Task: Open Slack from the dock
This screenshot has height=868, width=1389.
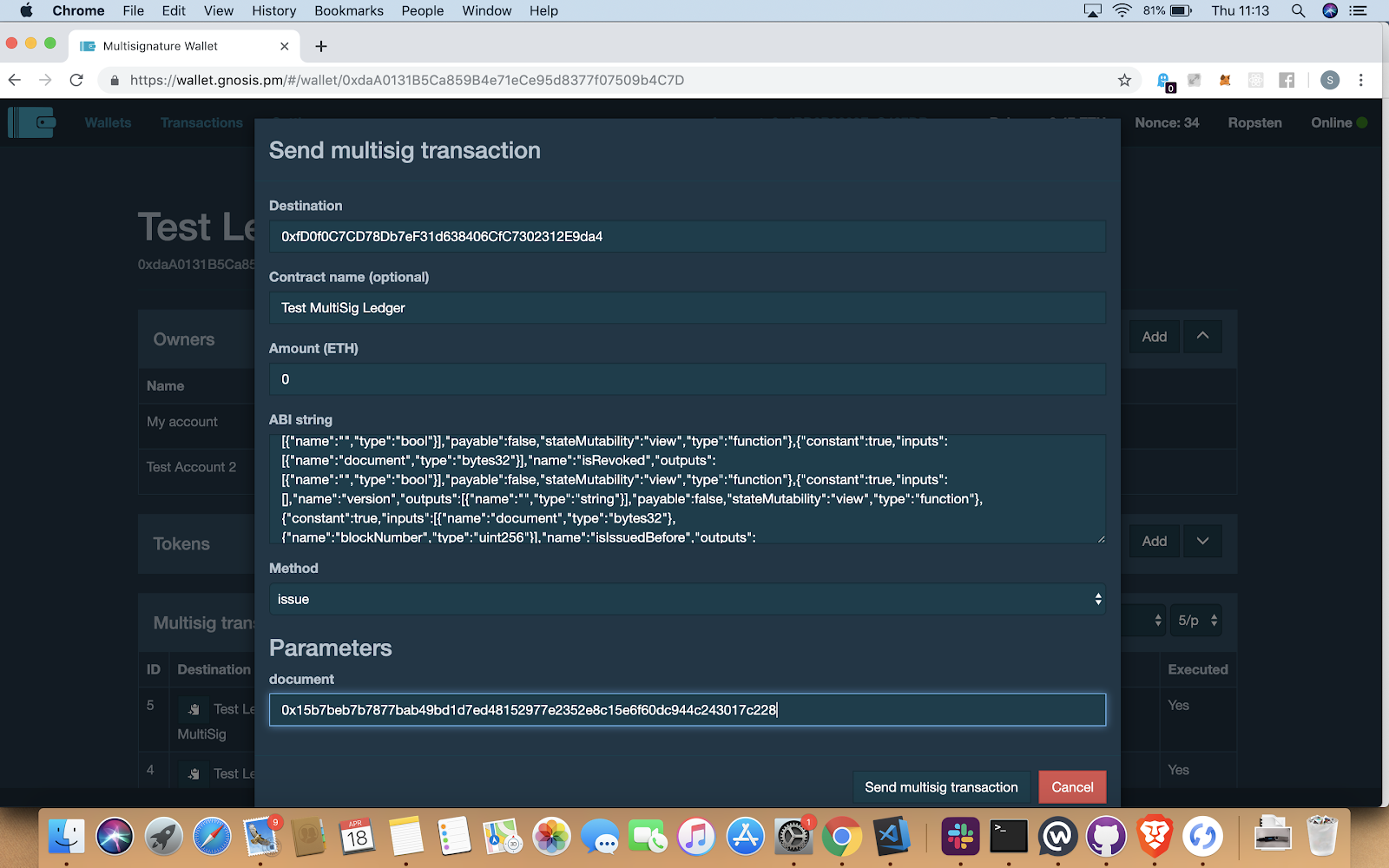Action: click(x=960, y=837)
